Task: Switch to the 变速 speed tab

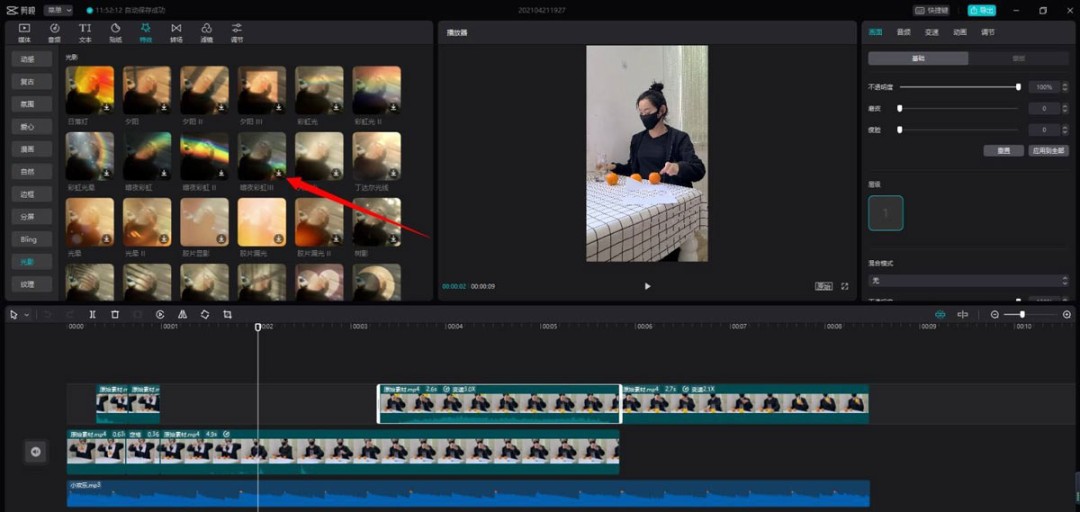Action: click(932, 32)
